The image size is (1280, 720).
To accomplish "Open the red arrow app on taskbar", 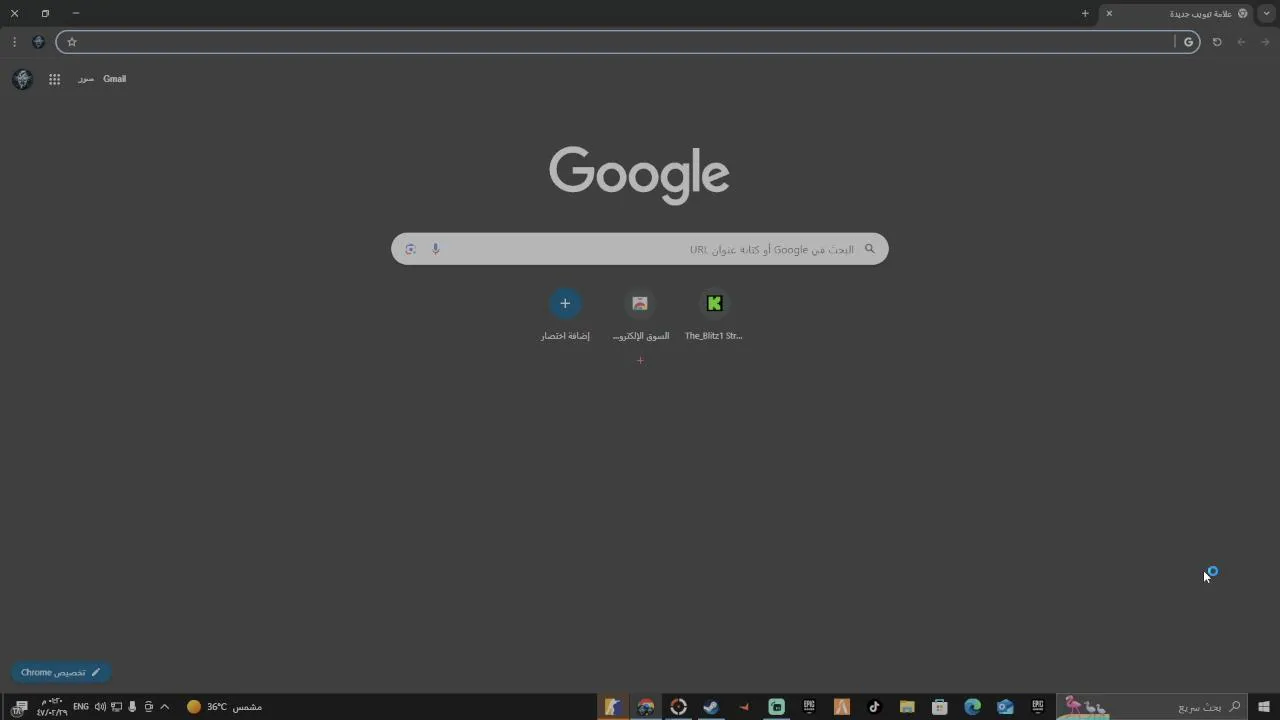I will (744, 707).
